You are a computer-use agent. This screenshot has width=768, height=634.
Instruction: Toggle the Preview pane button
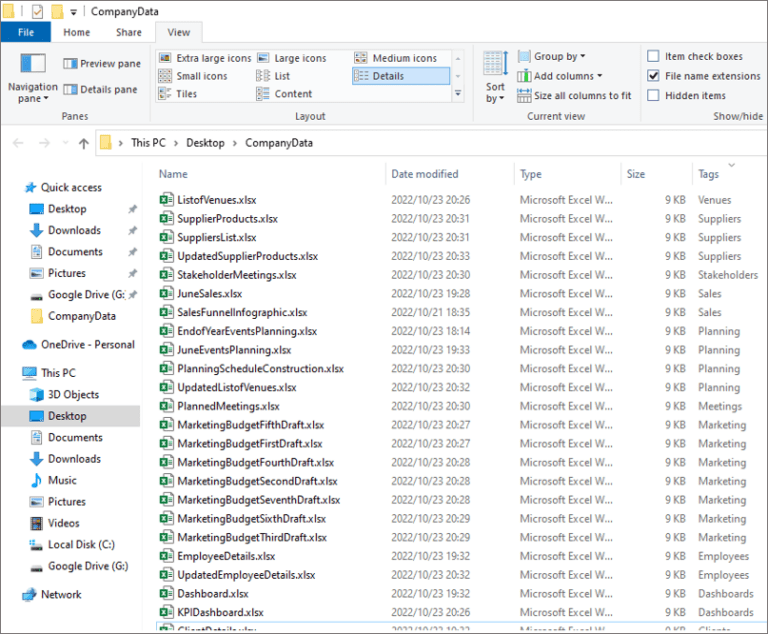(102, 63)
